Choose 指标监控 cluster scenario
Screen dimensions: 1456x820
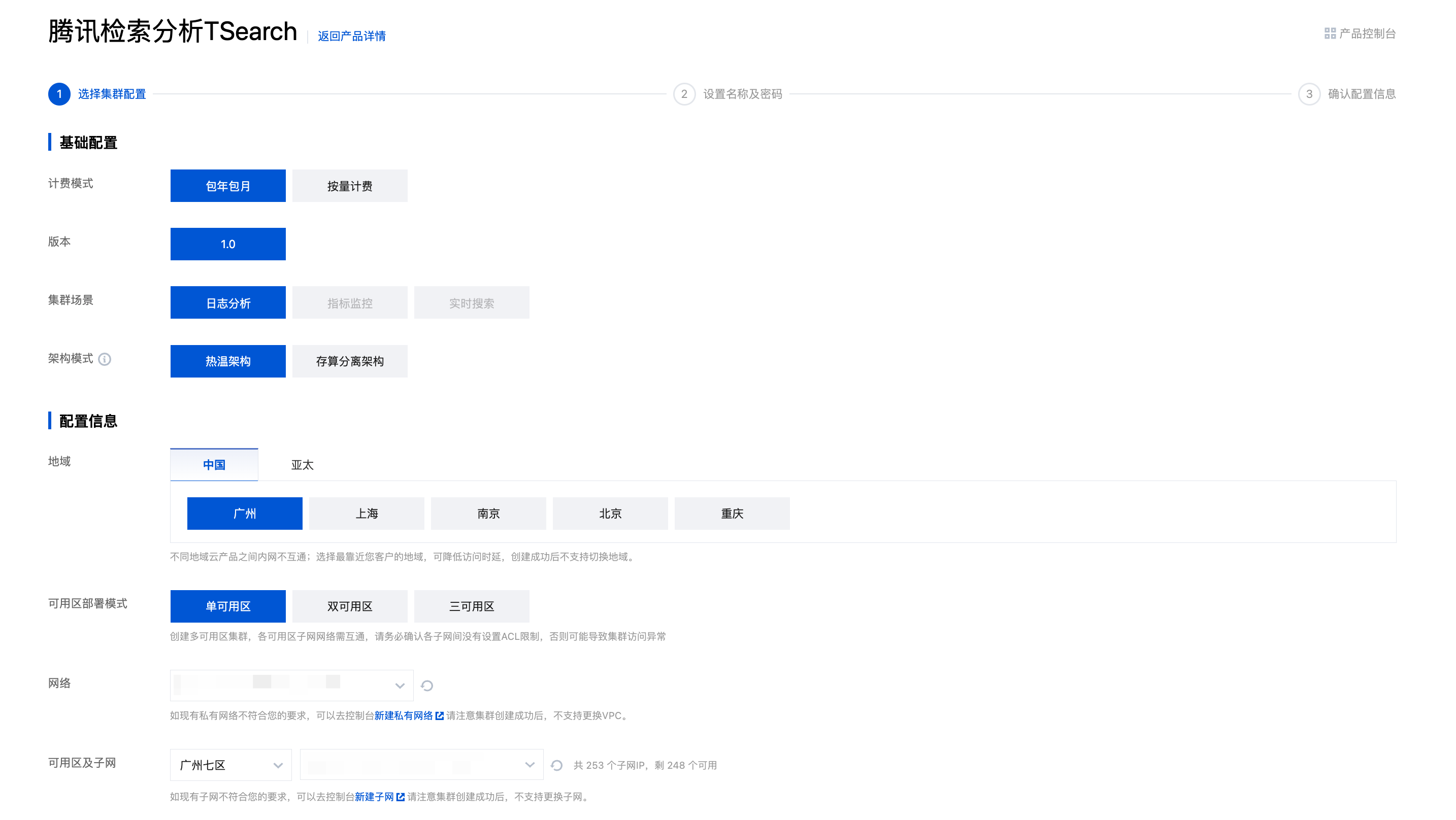[x=350, y=303]
